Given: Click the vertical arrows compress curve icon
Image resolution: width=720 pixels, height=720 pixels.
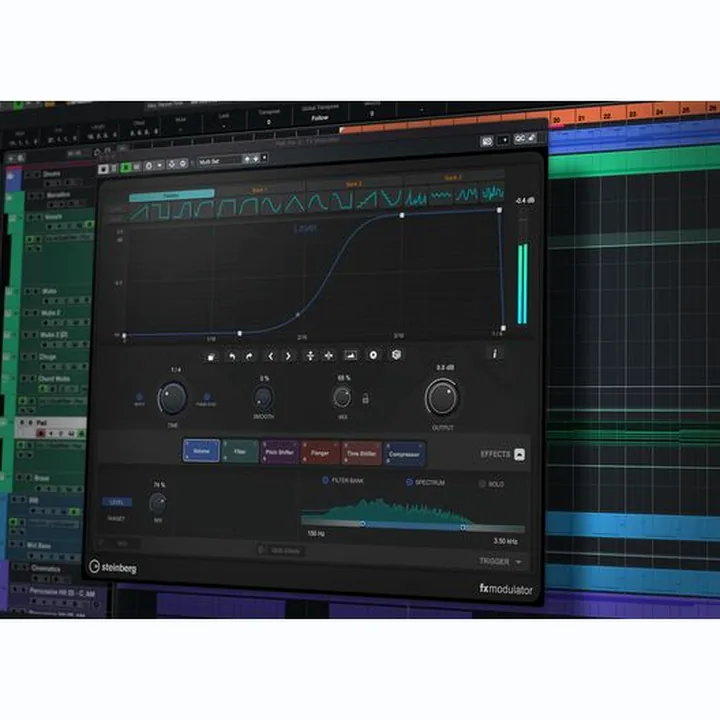Looking at the screenshot, I should (310, 356).
